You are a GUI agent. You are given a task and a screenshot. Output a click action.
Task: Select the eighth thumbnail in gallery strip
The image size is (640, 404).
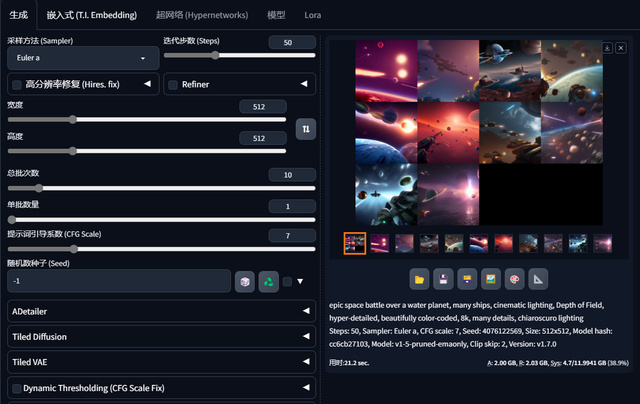[529, 244]
